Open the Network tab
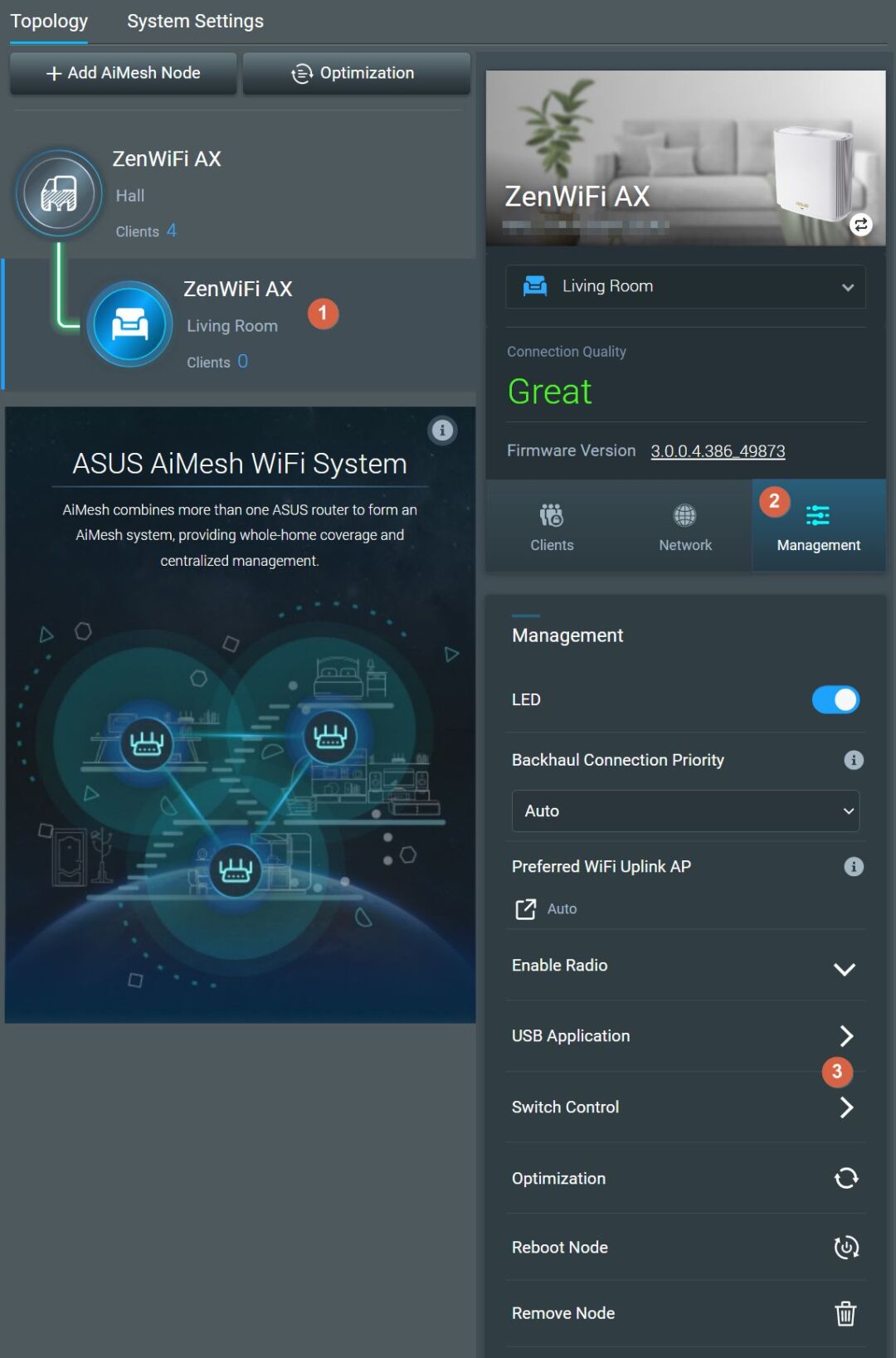896x1358 pixels. coord(685,526)
